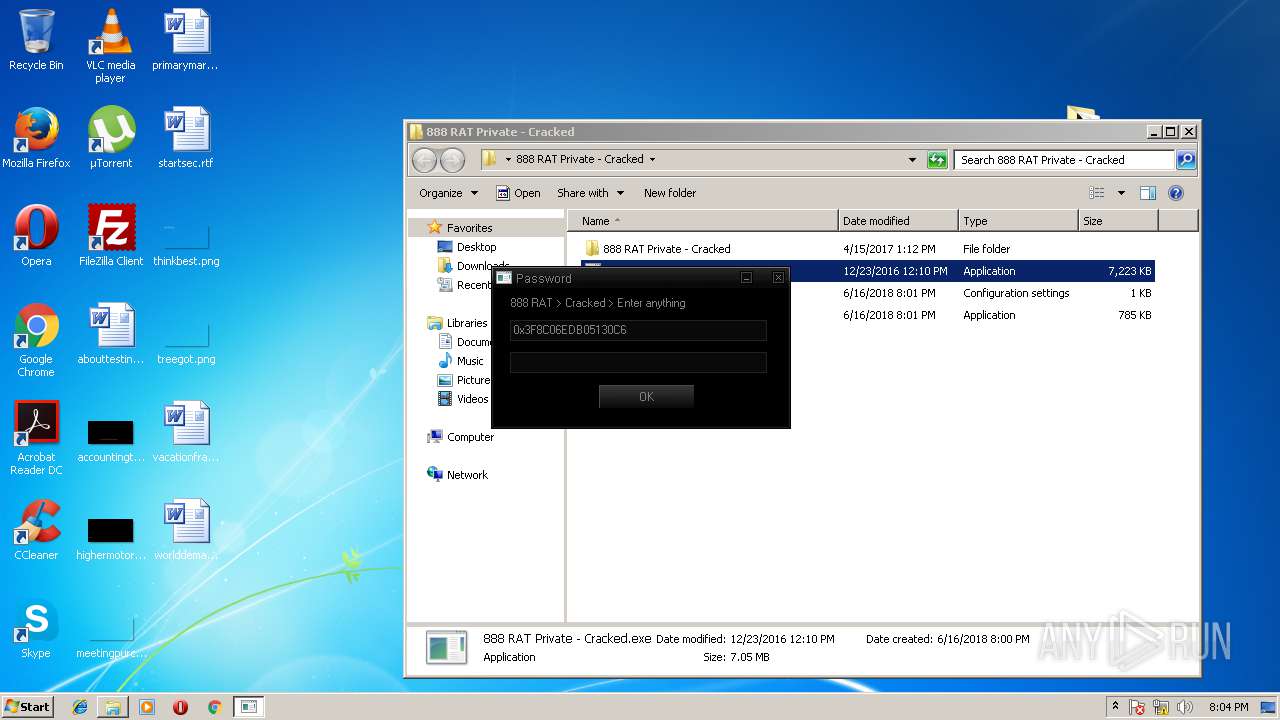Expand address bar previous locations dropdown

(x=912, y=160)
